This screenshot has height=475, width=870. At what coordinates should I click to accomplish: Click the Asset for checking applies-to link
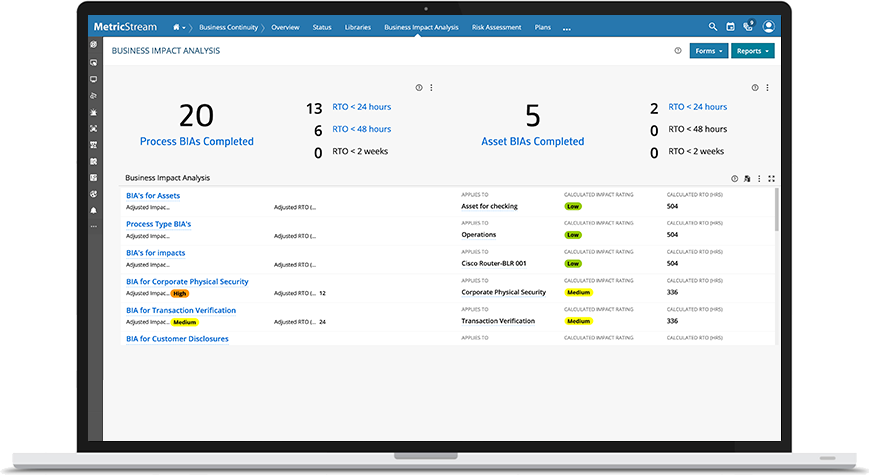tap(489, 206)
